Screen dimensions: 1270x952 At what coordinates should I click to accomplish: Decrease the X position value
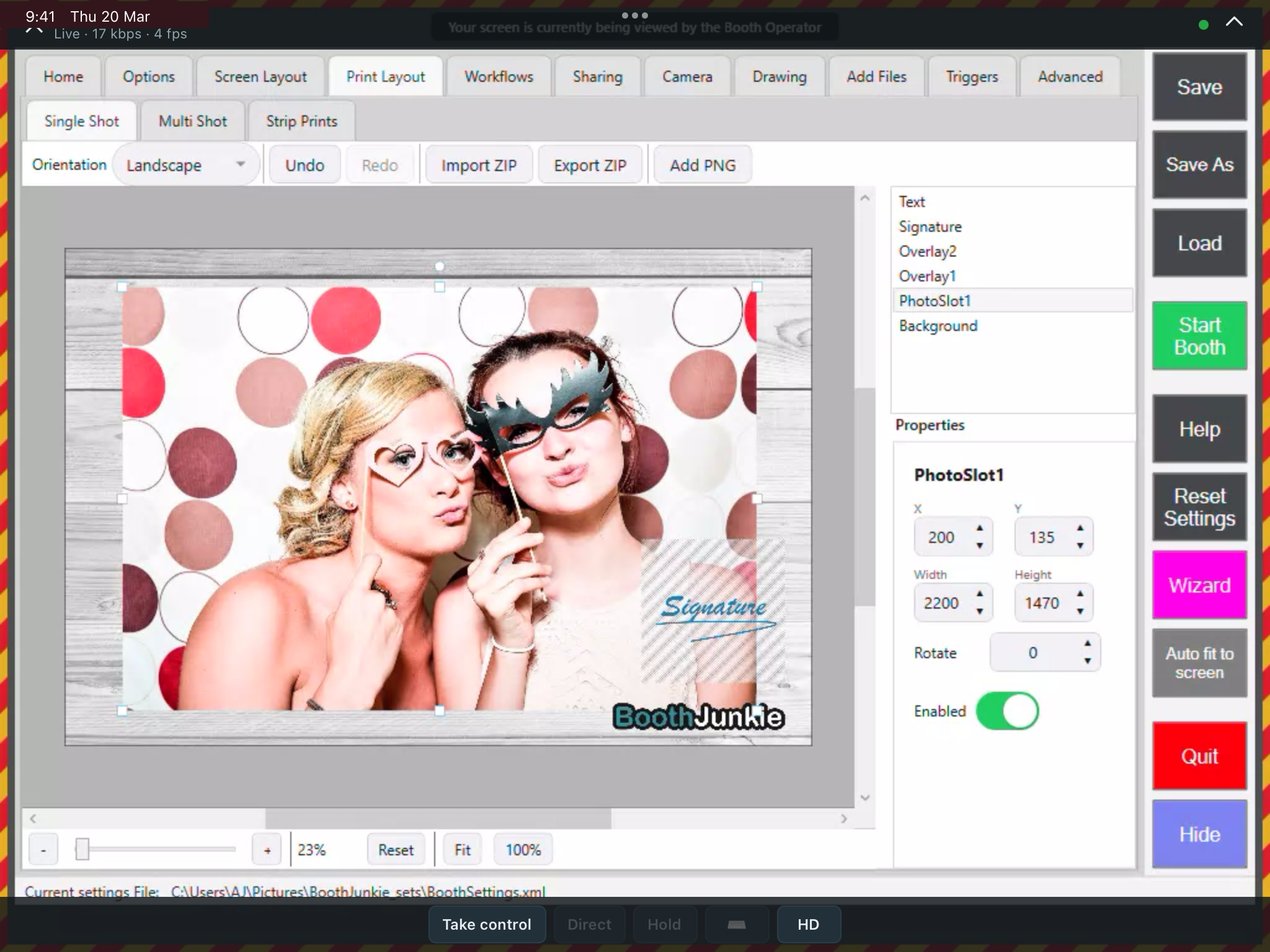pos(980,545)
